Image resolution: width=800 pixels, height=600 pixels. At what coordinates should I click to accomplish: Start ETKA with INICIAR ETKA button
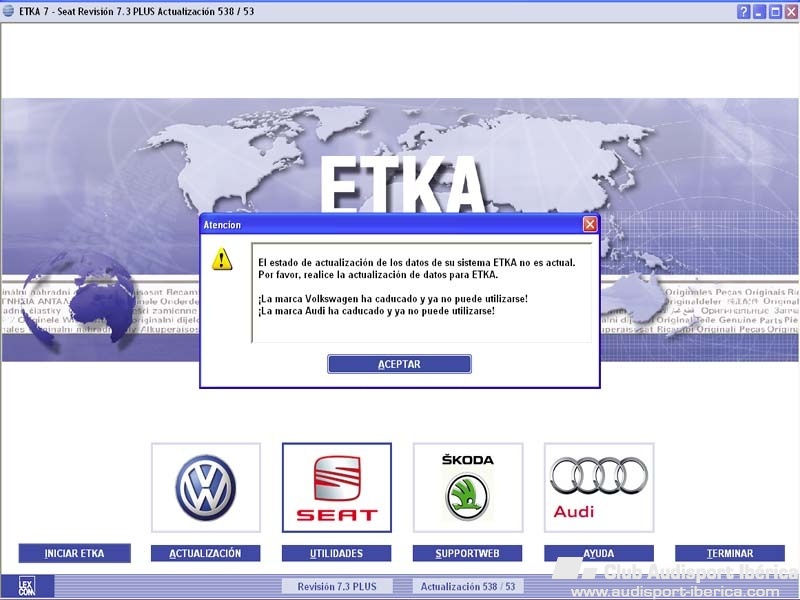(x=74, y=554)
